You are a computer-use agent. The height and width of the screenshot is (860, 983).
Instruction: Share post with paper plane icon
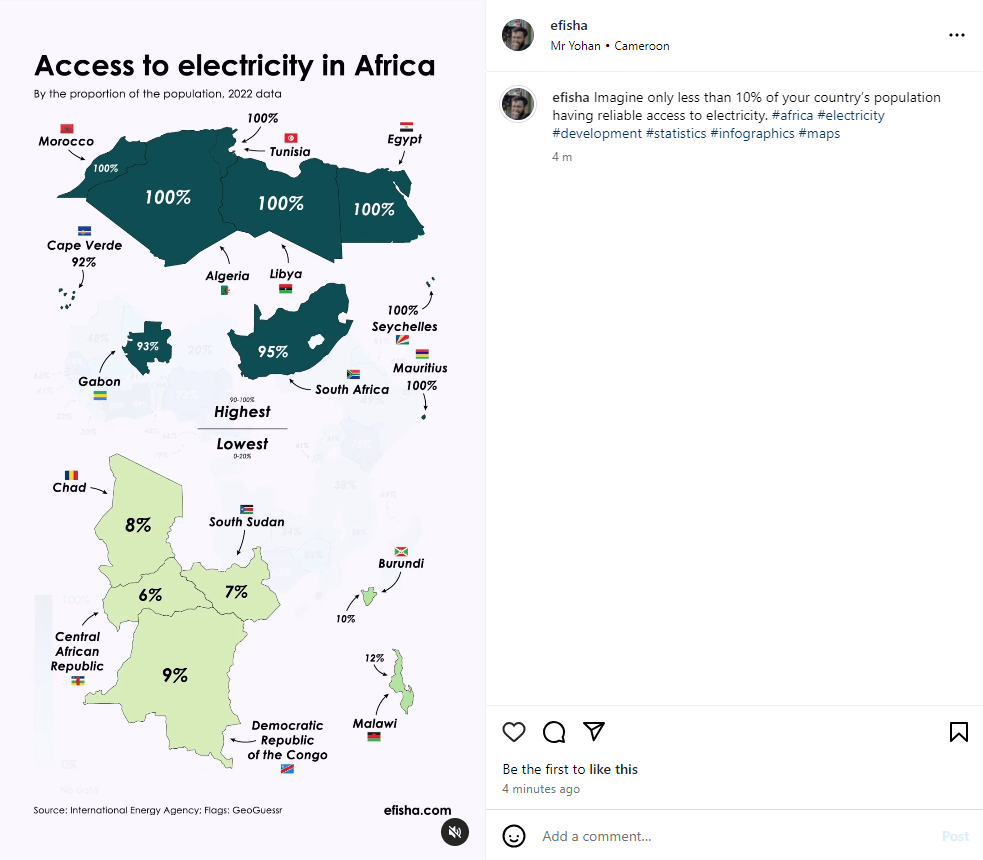(594, 732)
